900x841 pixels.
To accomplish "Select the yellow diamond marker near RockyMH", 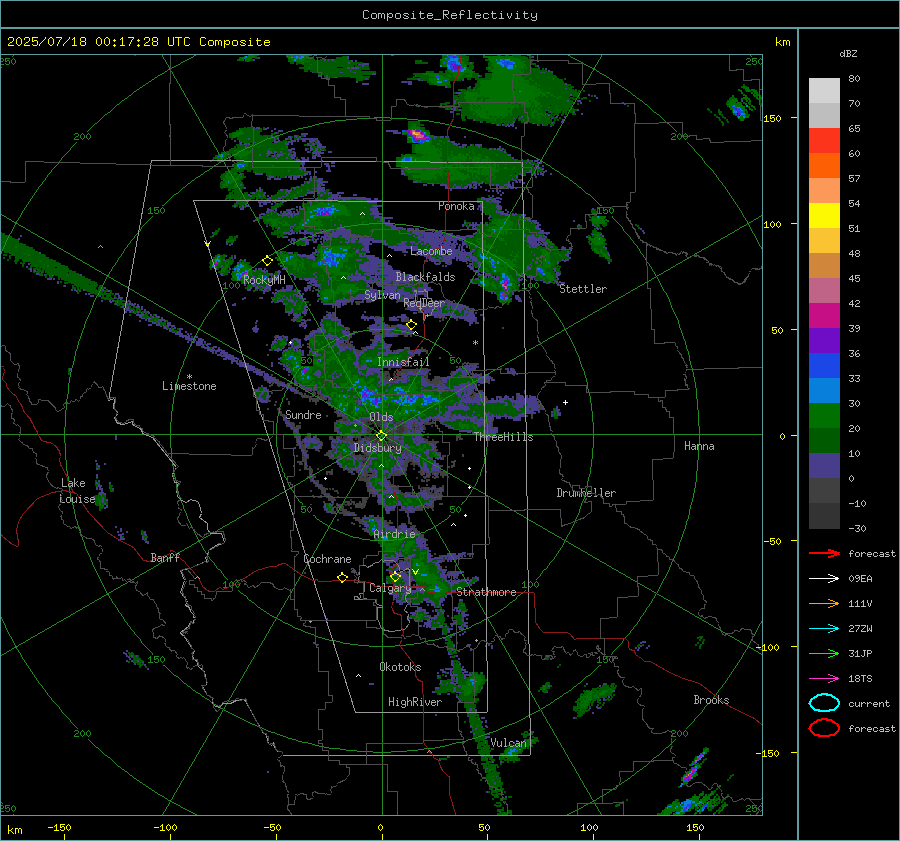I will 267,261.
